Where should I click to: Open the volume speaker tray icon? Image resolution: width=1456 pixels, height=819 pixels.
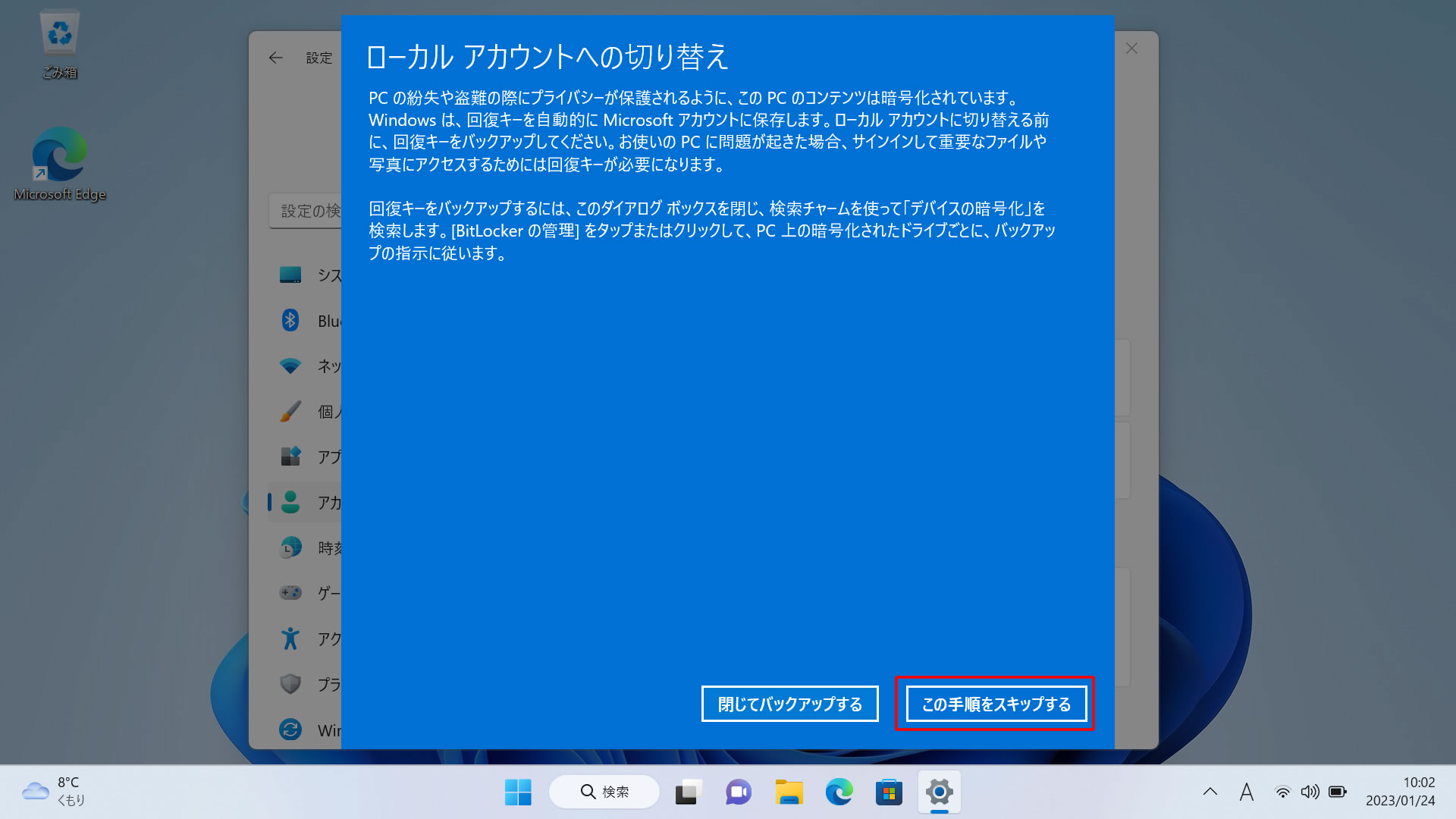coord(1310,792)
